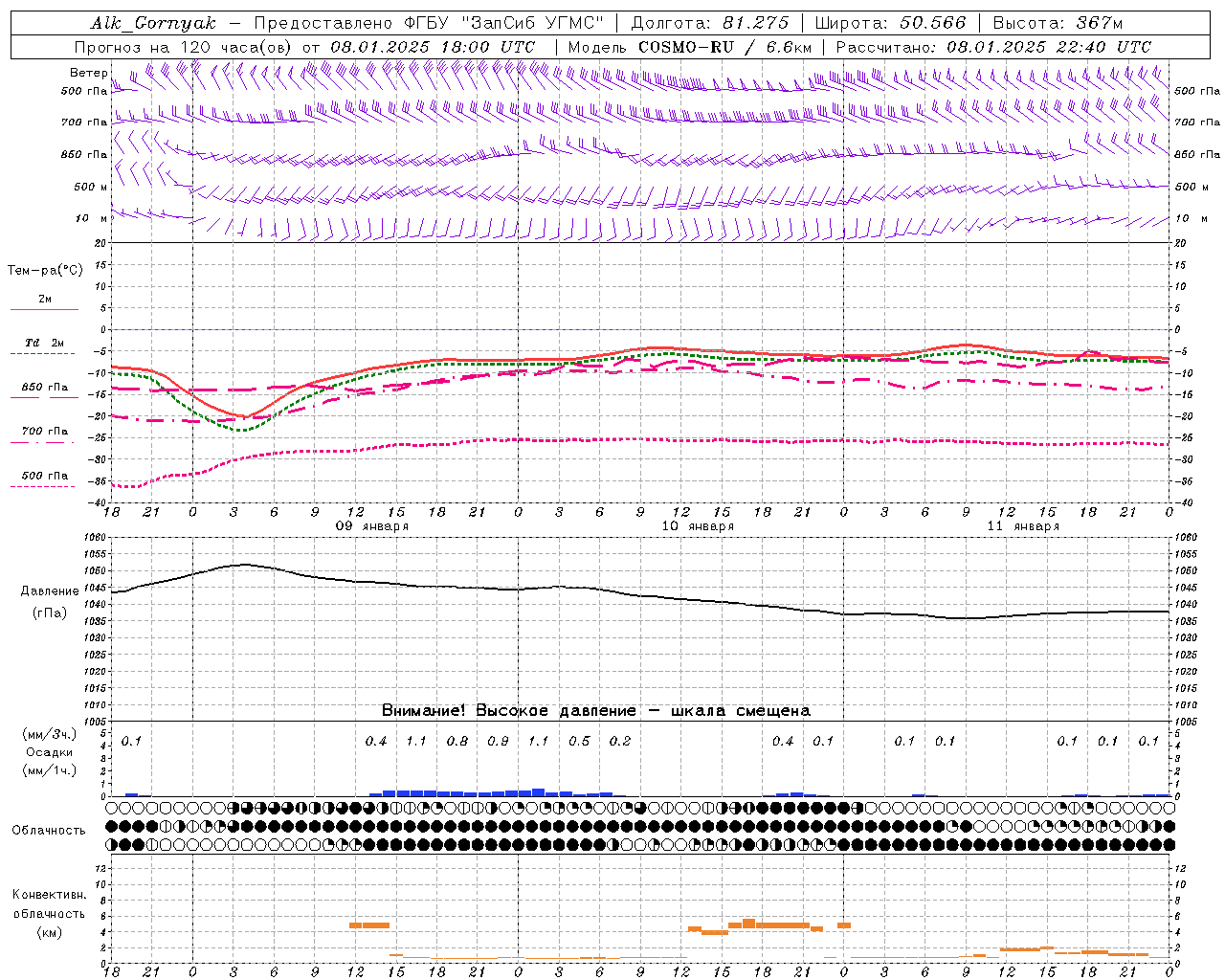Click the 0.2 precipitation value
The width and height of the screenshot is (1225, 980).
pos(620,742)
